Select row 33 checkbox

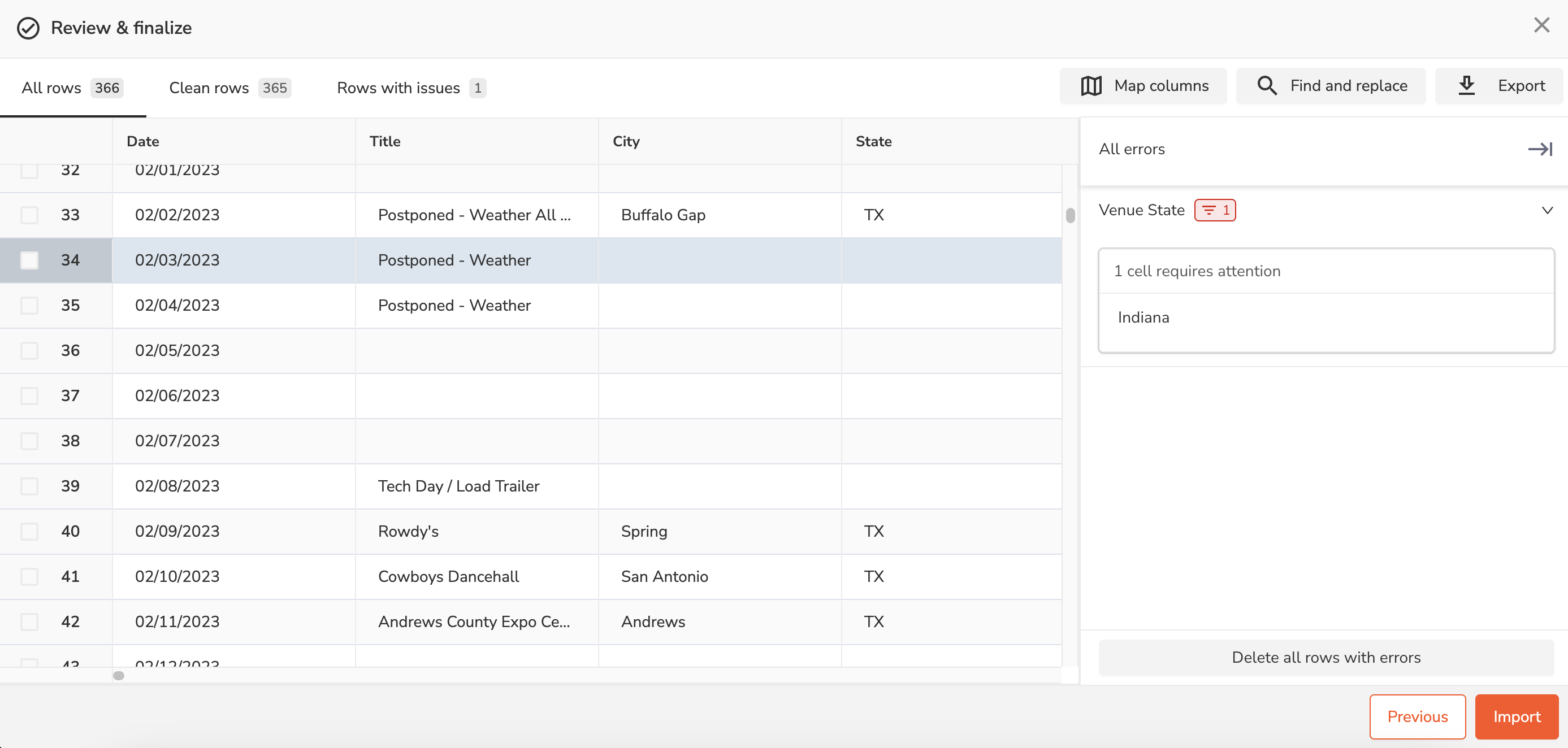click(29, 215)
